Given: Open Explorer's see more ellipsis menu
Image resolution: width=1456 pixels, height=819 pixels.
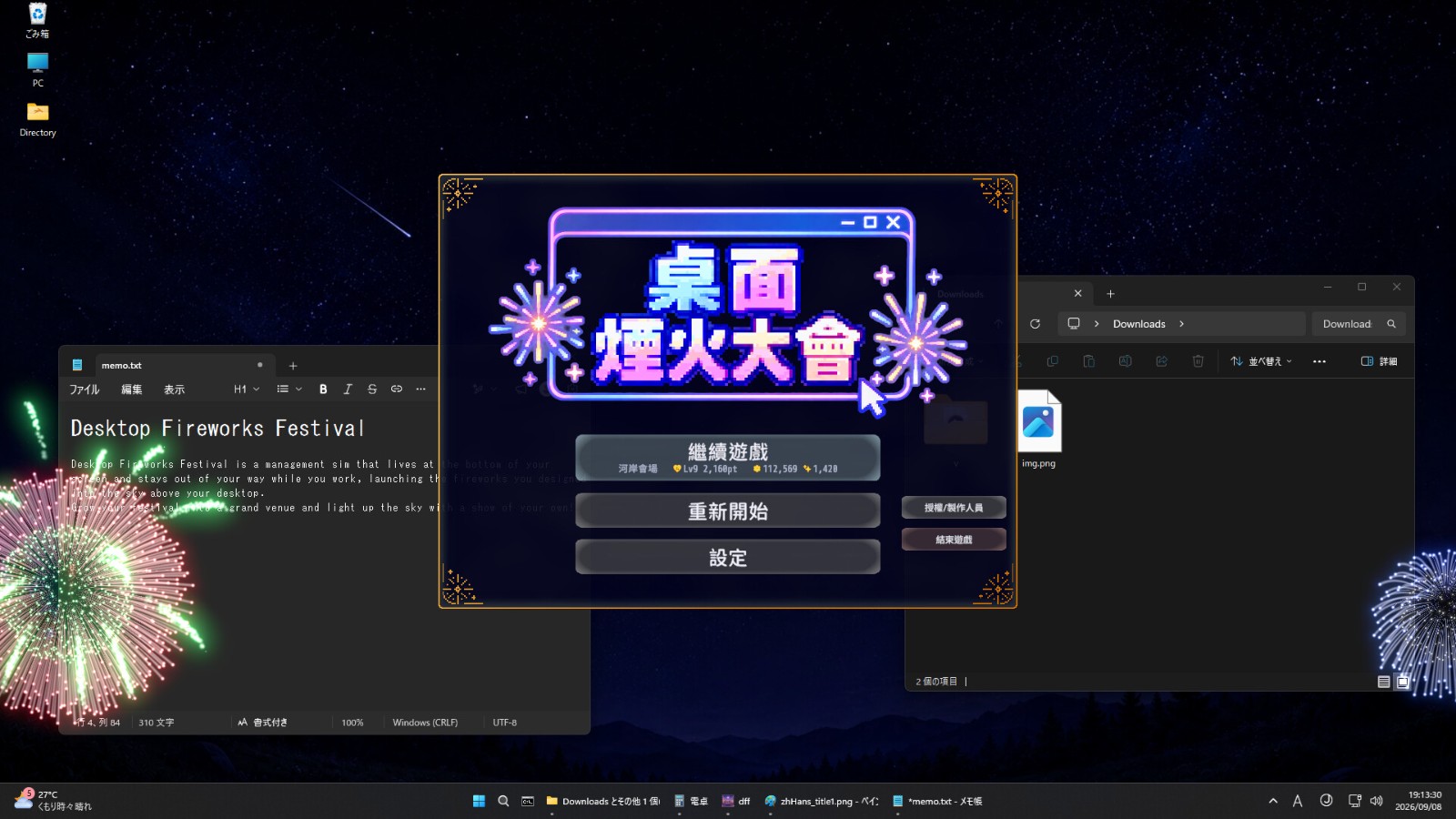Looking at the screenshot, I should pos(1319,361).
